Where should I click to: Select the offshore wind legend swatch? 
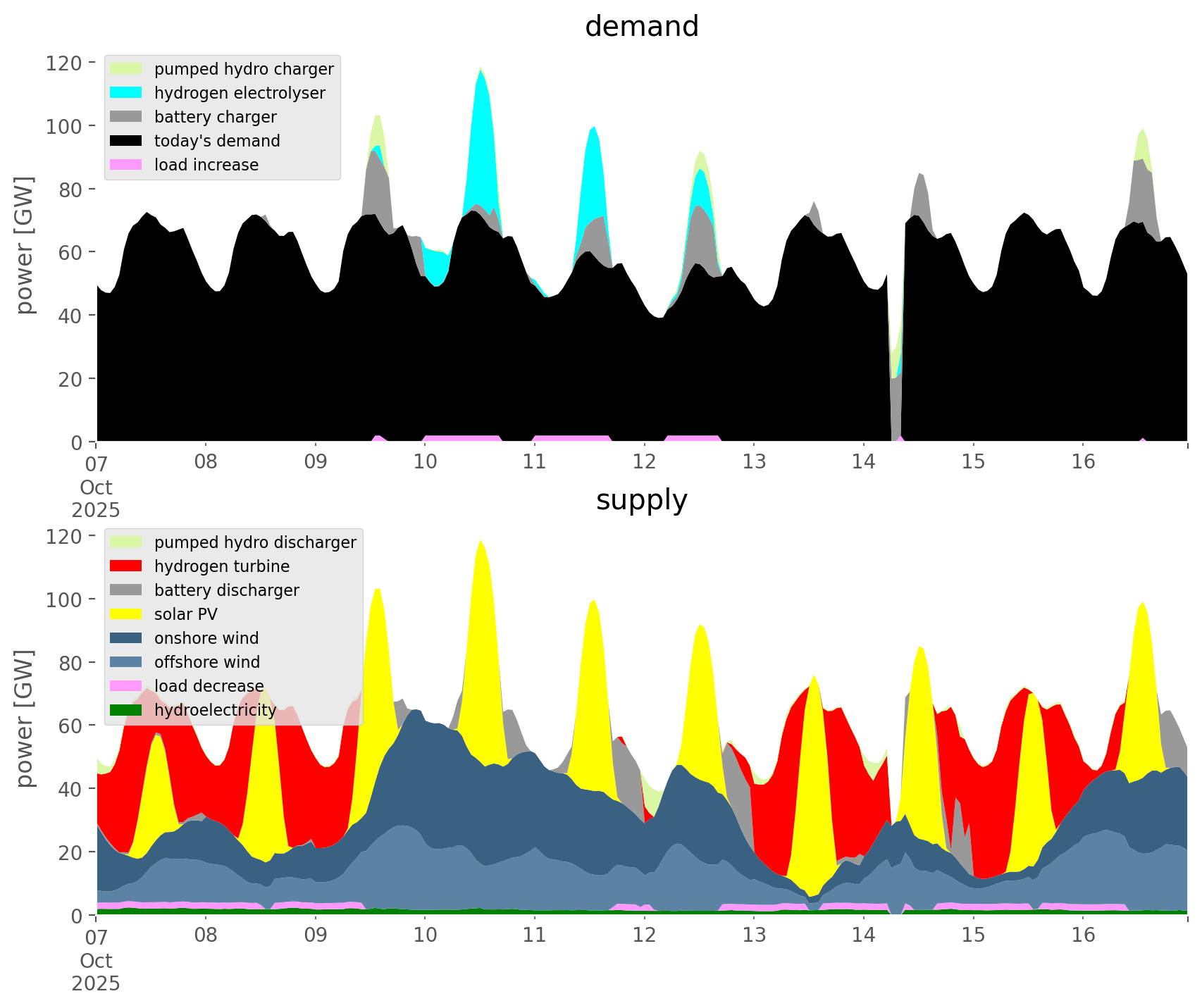point(127,662)
